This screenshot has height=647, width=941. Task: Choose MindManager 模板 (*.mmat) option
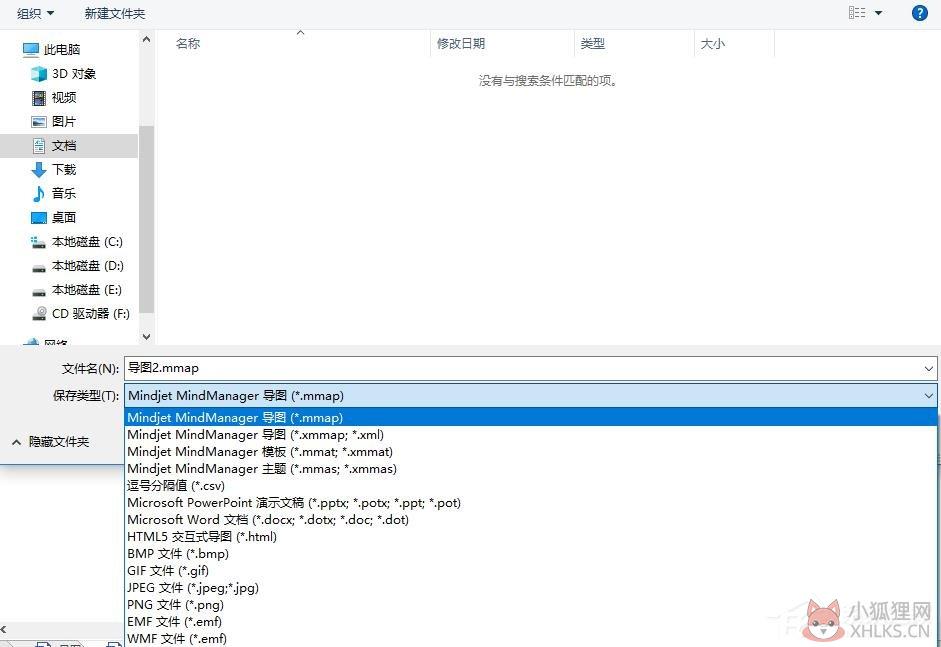pyautogui.click(x=531, y=451)
